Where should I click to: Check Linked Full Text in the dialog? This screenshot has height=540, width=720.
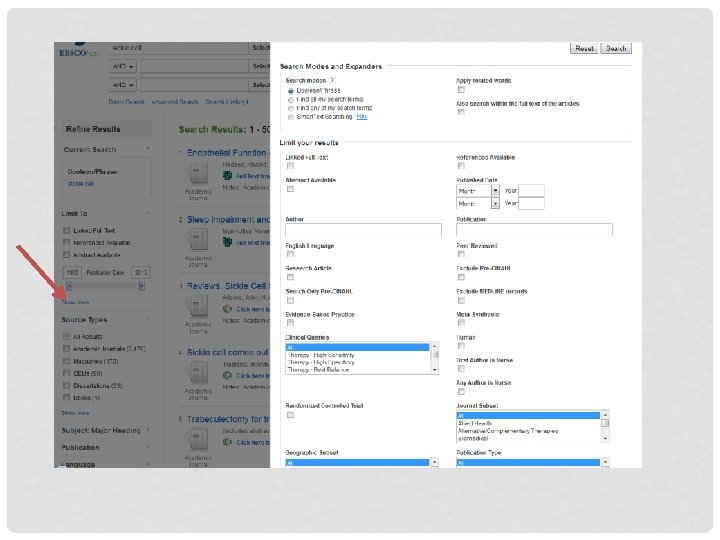point(290,166)
